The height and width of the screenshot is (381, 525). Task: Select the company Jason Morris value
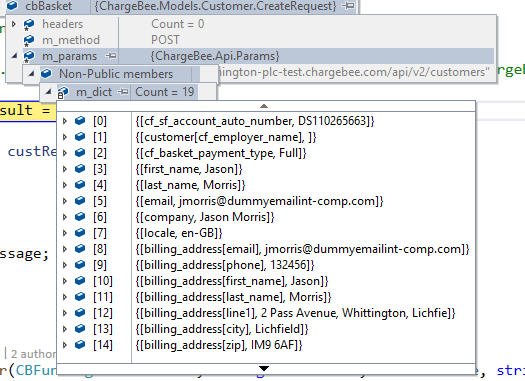205,217
